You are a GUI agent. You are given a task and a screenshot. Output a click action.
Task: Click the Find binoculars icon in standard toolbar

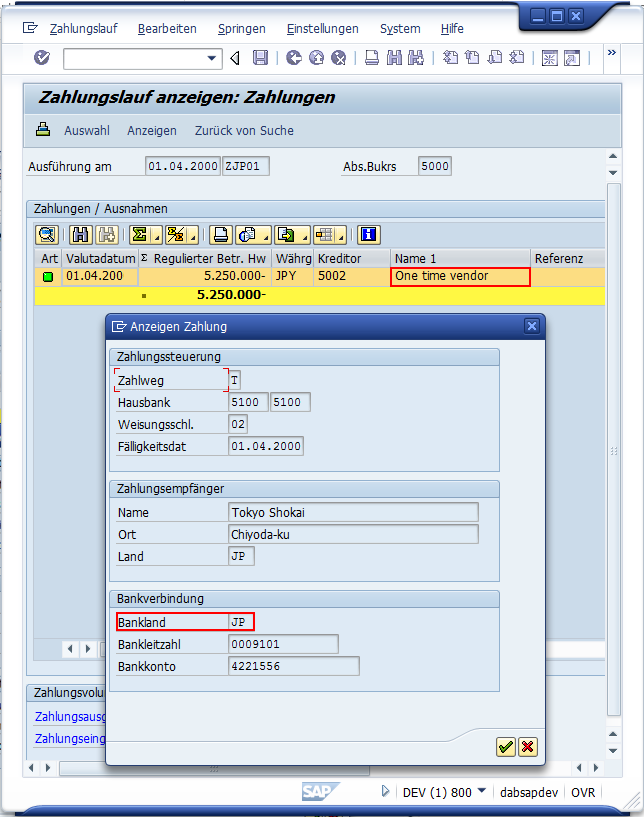point(394,57)
